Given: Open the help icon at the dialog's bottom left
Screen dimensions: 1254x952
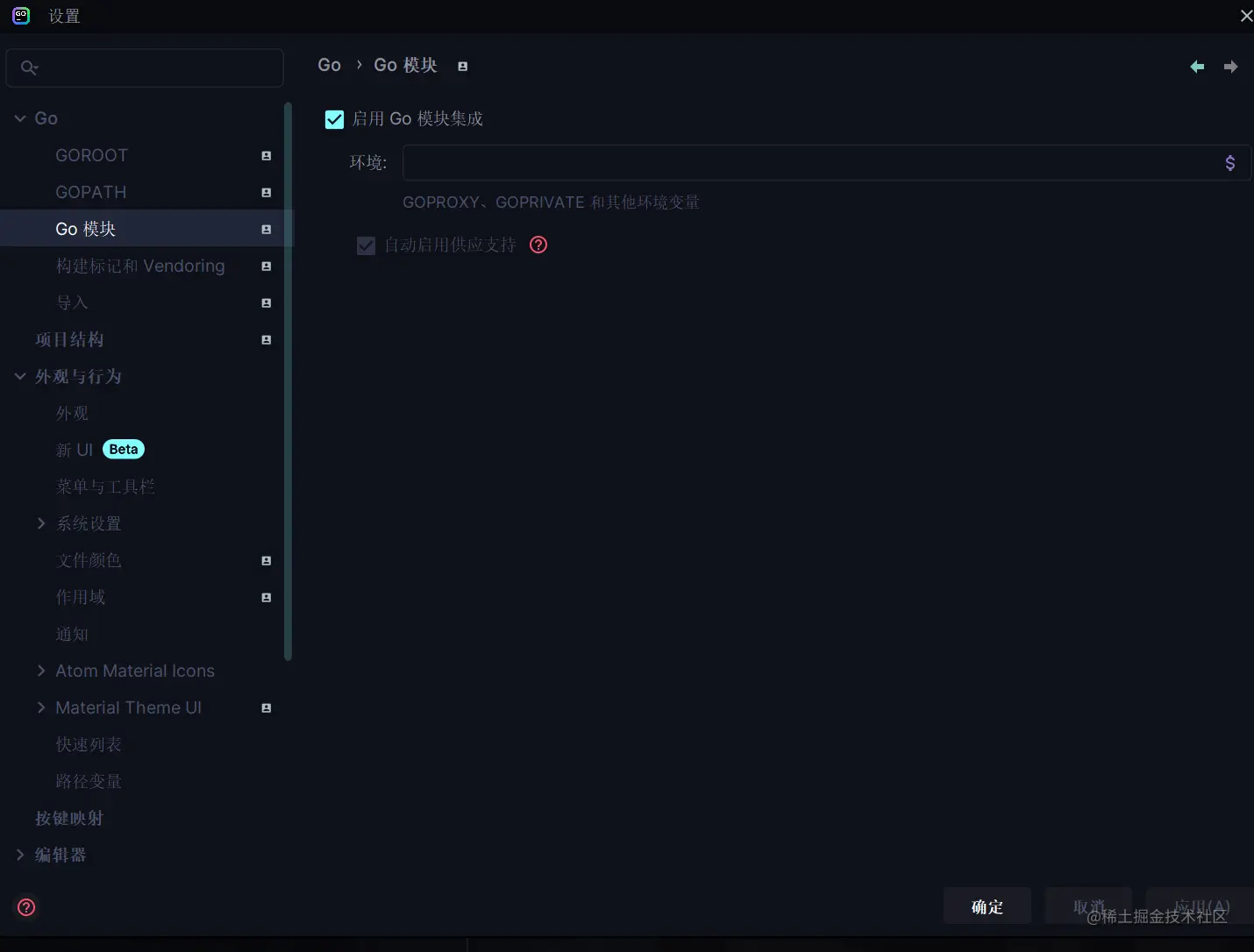Looking at the screenshot, I should pos(26,907).
